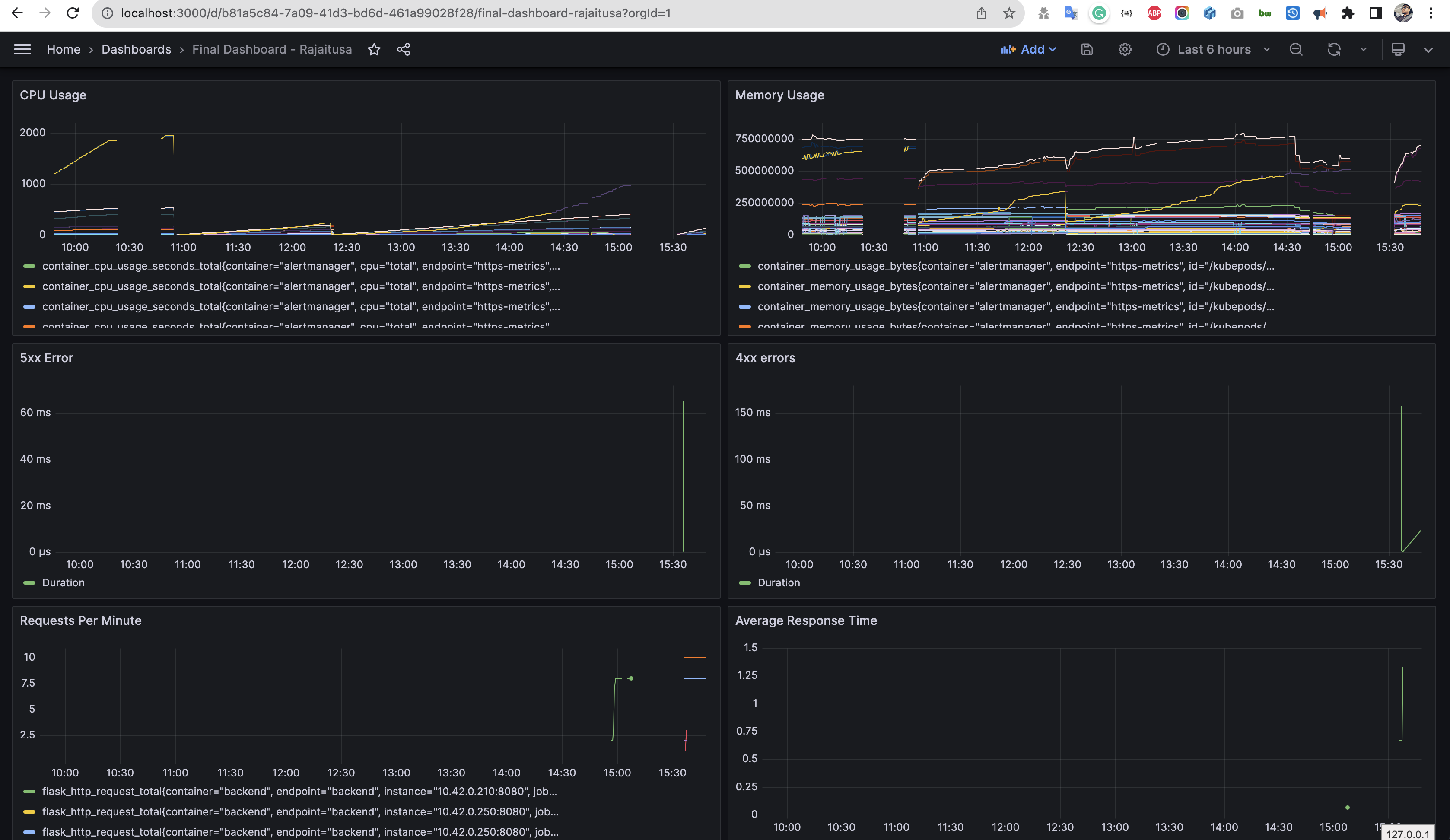Open the Add panel dropdown

click(x=1028, y=50)
